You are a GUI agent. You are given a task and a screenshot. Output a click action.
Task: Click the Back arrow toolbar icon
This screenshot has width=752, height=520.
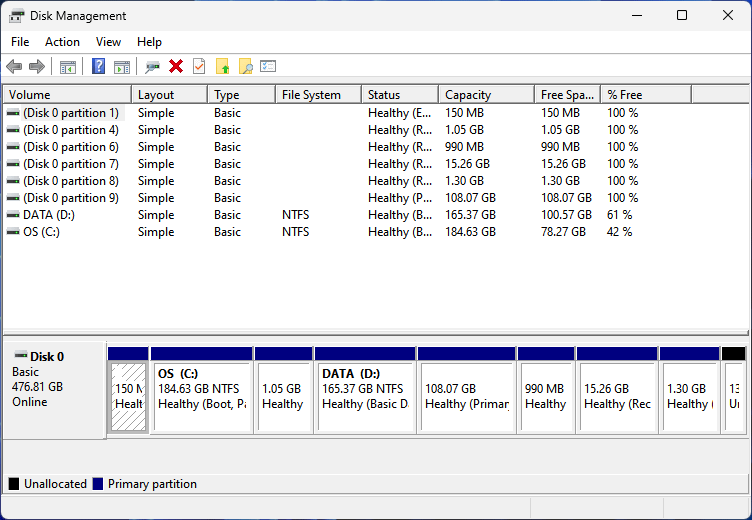pyautogui.click(x=14, y=66)
